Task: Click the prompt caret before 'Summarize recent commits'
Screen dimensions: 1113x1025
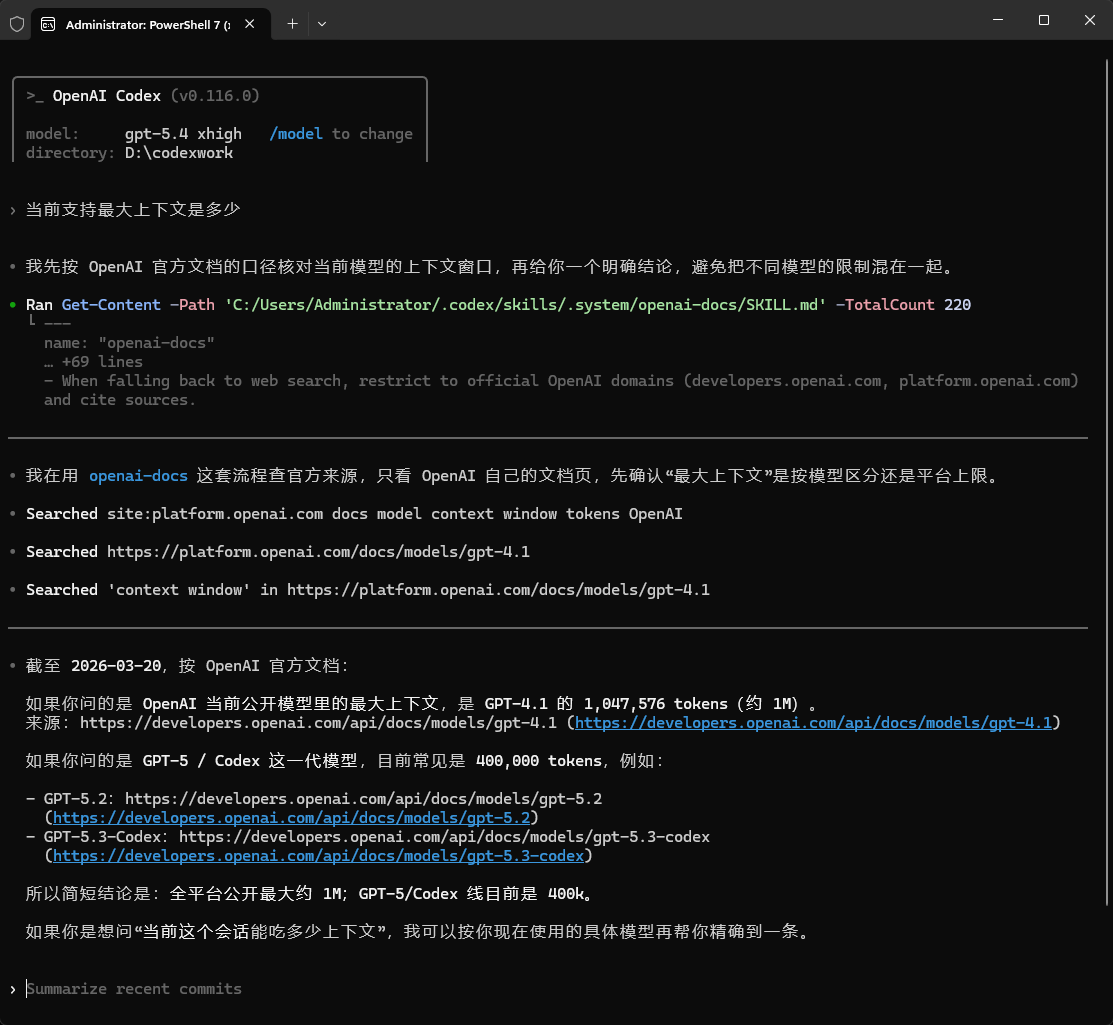Action: 14,988
